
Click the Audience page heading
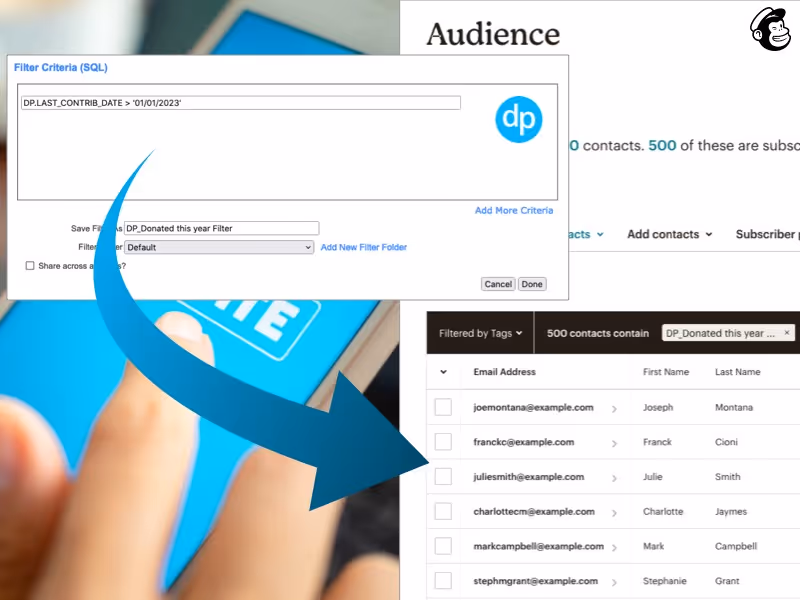[x=493, y=34]
